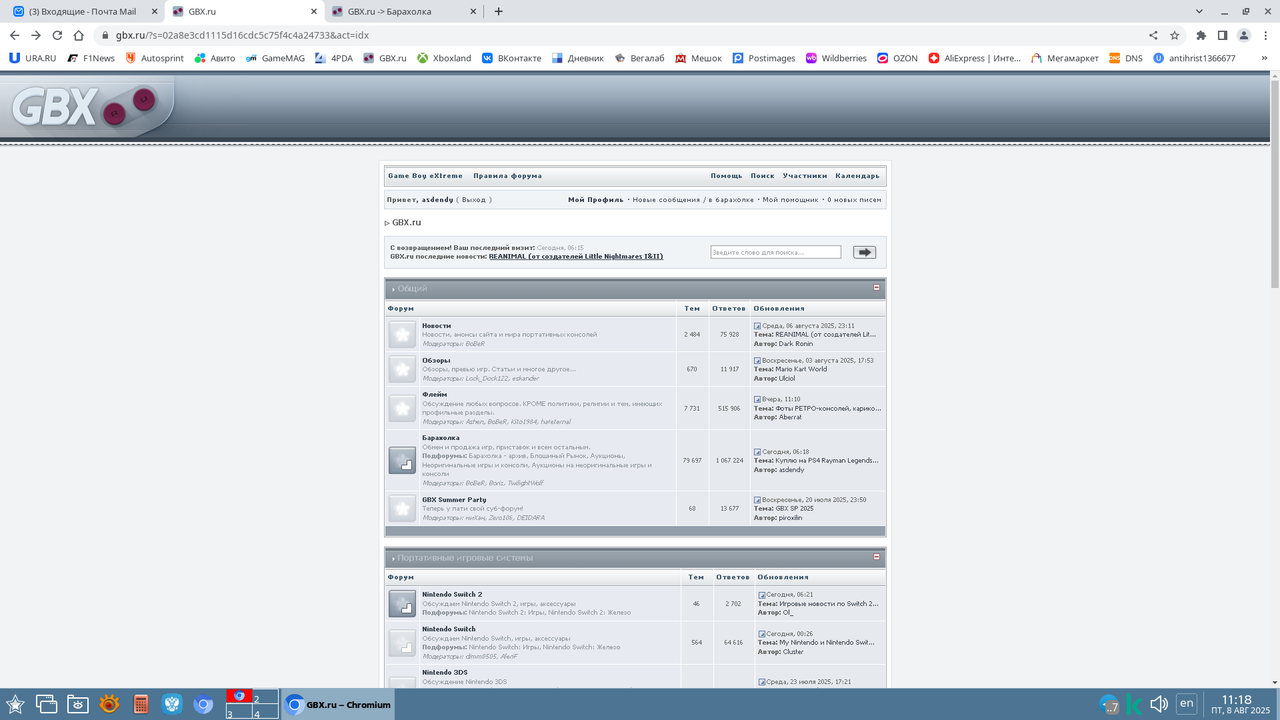The width and height of the screenshot is (1280, 720).
Task: Open the REANIMAL latest news link
Action: coord(576,256)
